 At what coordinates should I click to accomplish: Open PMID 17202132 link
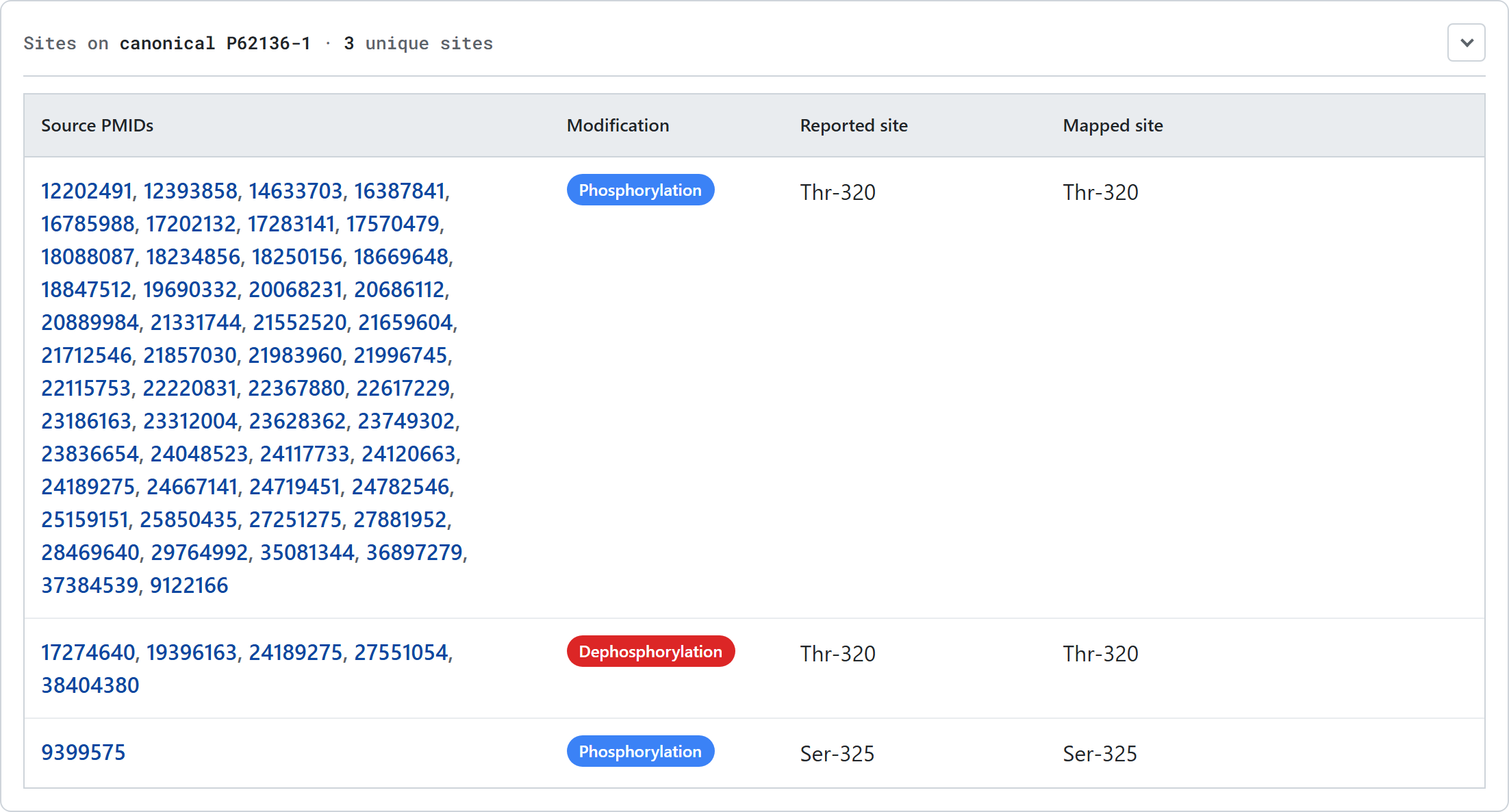coord(191,224)
